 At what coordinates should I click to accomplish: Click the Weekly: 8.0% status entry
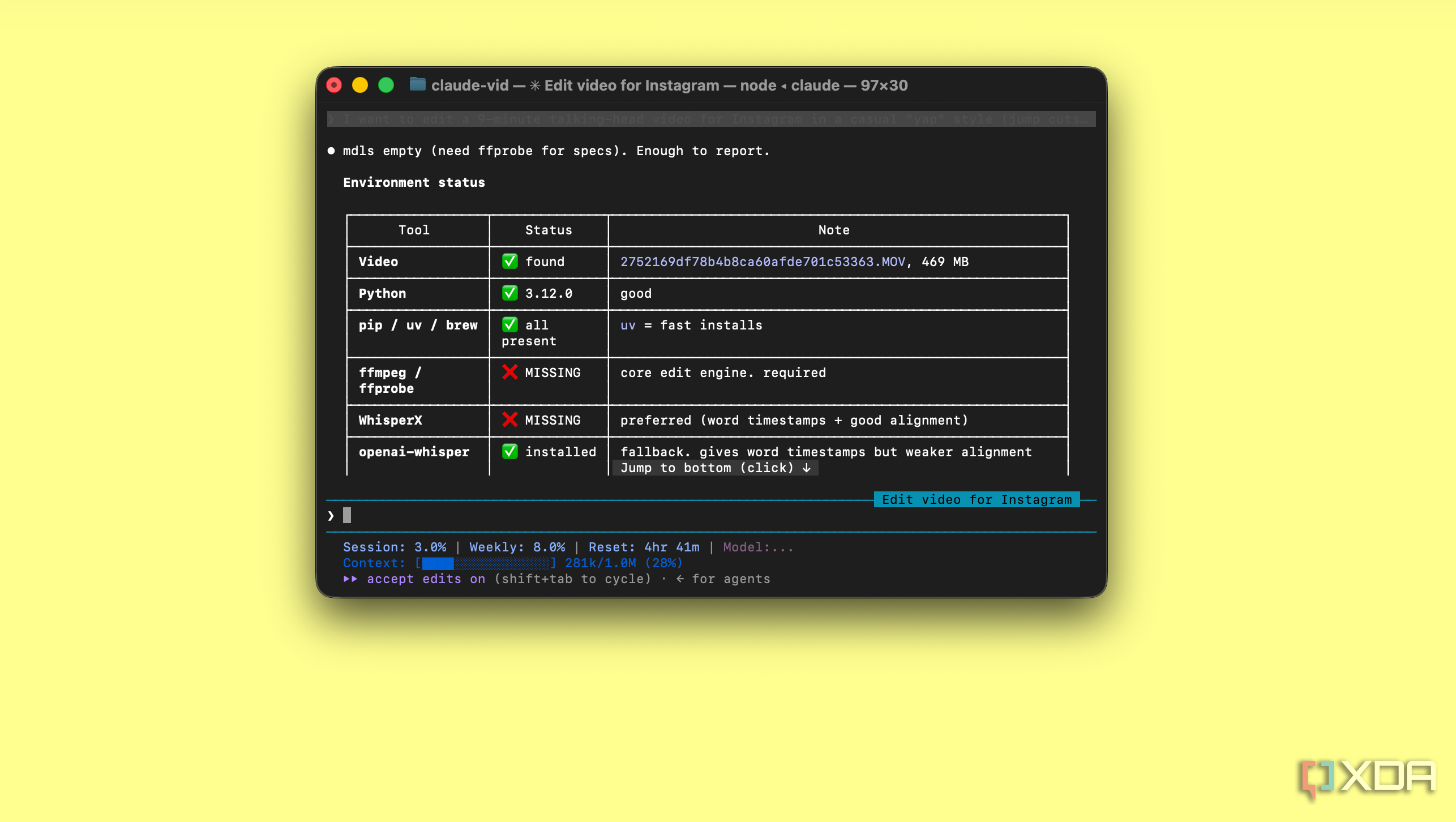pos(517,547)
